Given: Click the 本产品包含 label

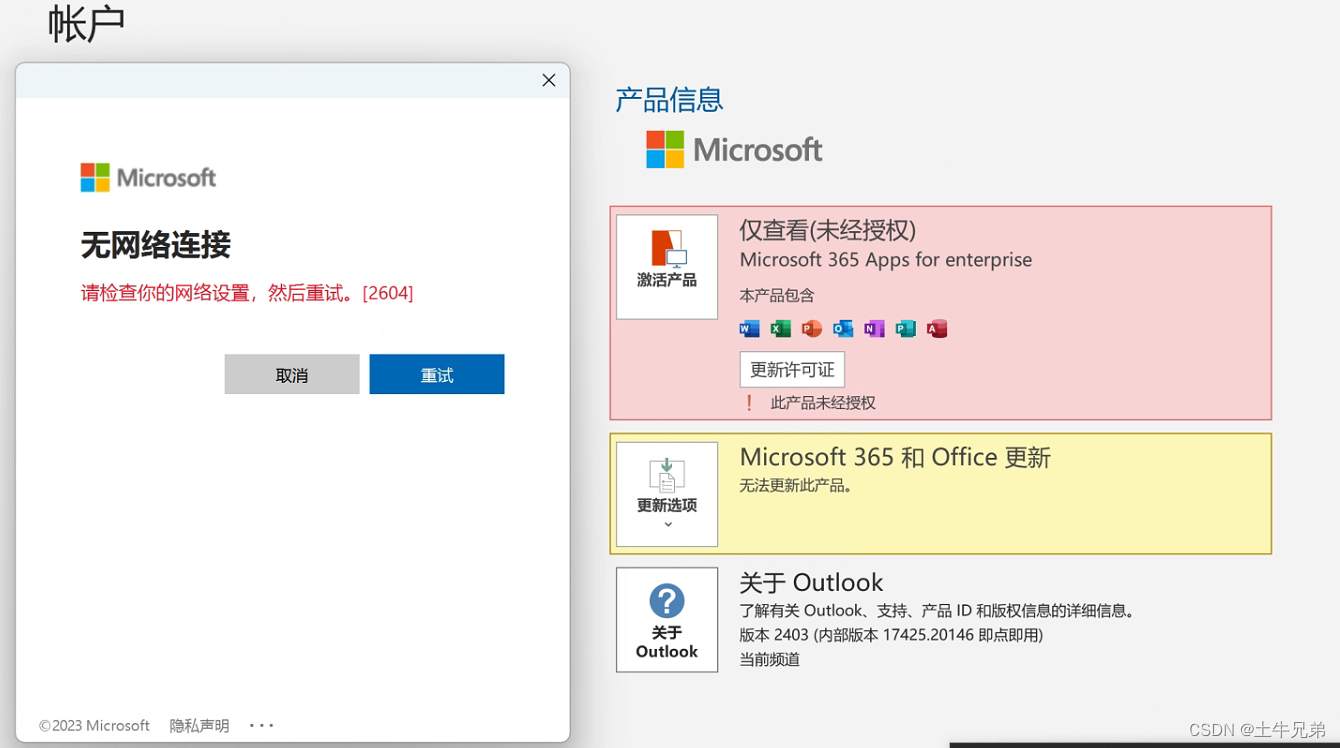Looking at the screenshot, I should pos(777,296).
